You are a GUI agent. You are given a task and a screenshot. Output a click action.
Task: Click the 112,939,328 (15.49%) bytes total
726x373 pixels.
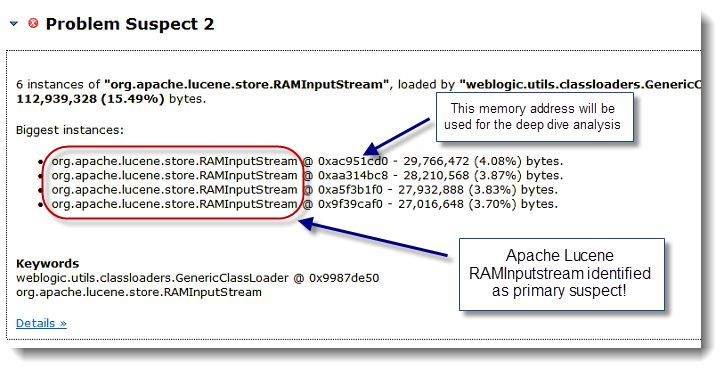[111, 99]
